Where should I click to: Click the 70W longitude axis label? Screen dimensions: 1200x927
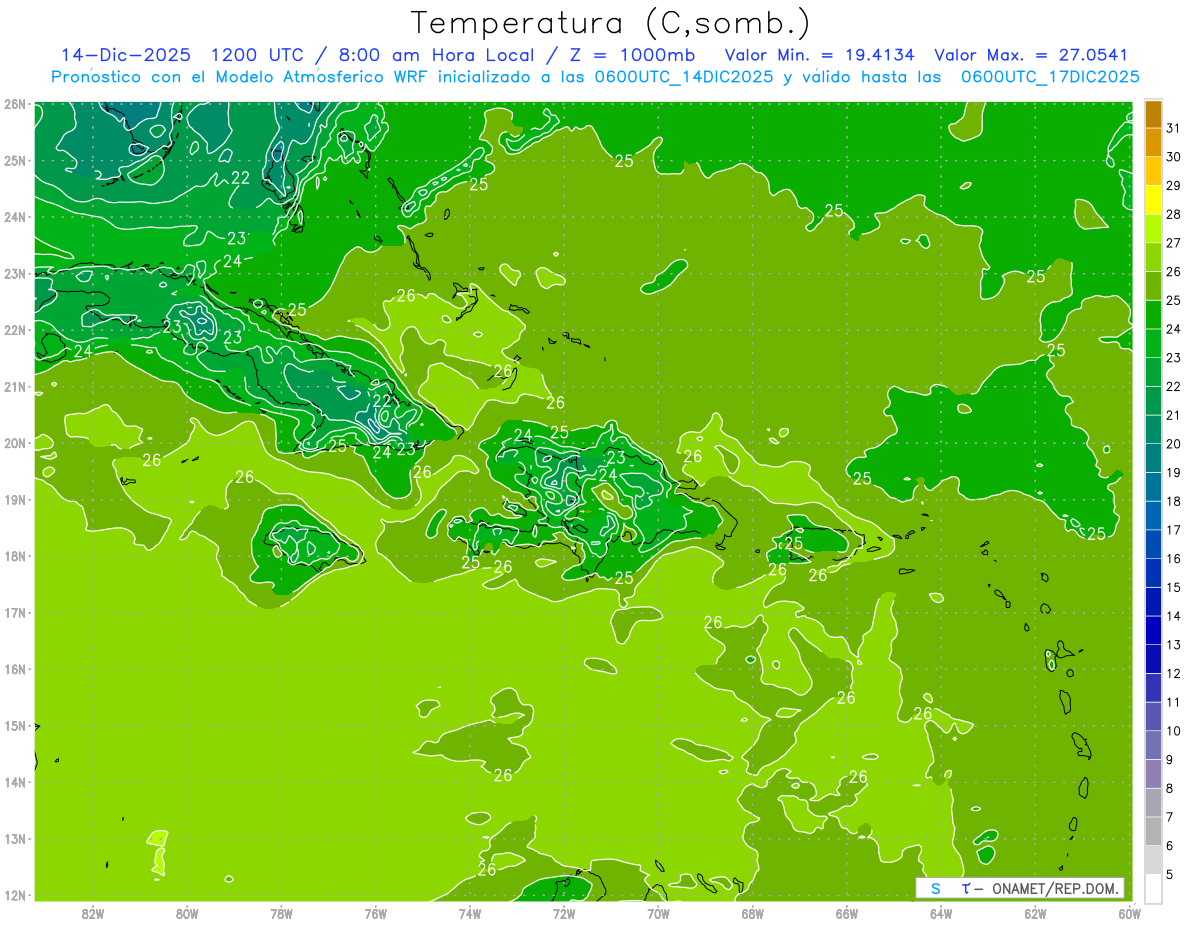coord(658,913)
